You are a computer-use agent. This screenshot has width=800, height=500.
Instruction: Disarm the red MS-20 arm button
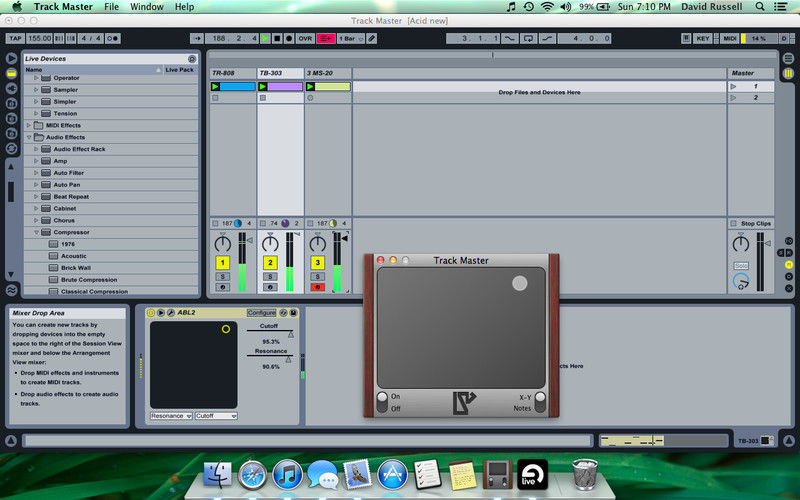[x=317, y=287]
